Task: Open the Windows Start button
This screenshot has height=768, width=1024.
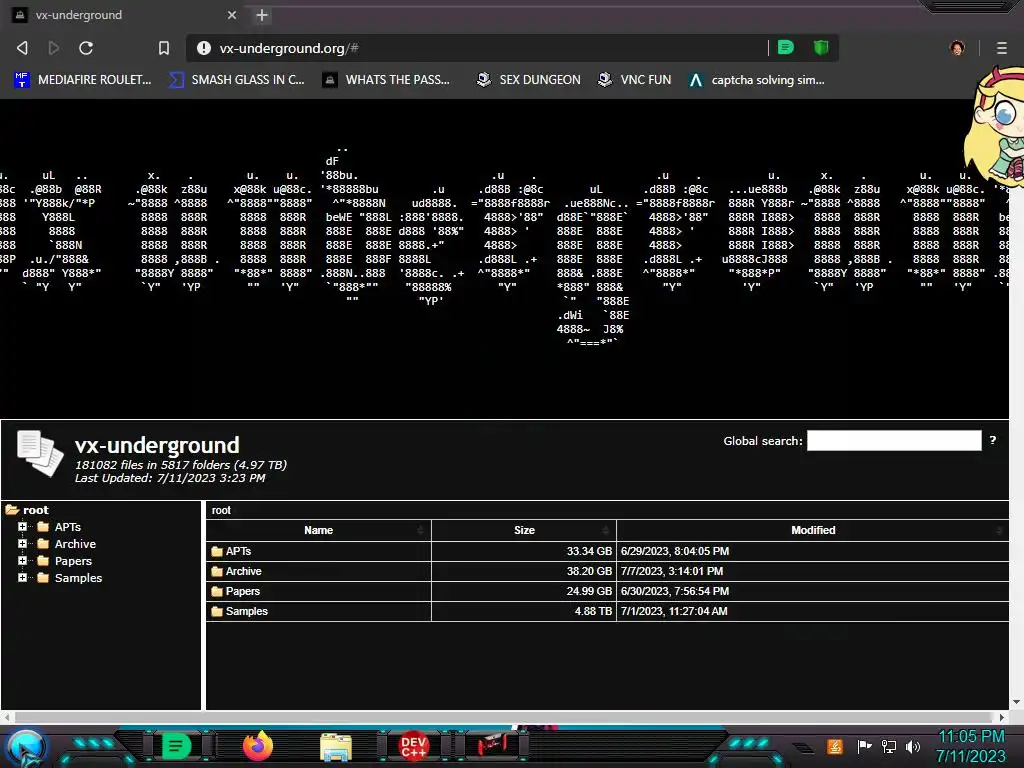Action: click(x=25, y=747)
